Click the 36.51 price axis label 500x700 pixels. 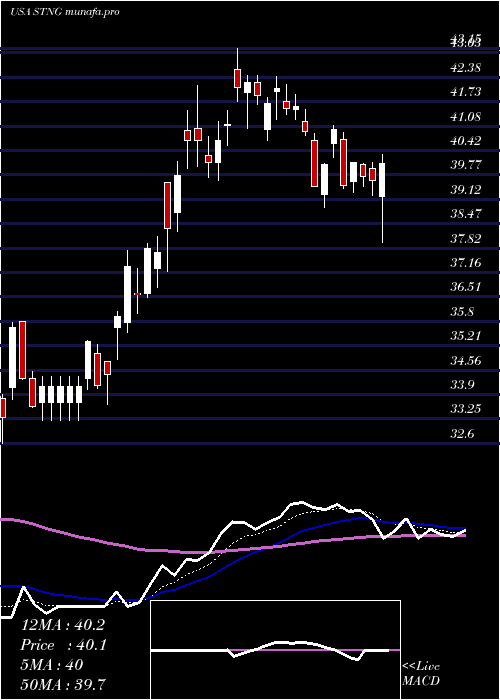click(x=466, y=286)
